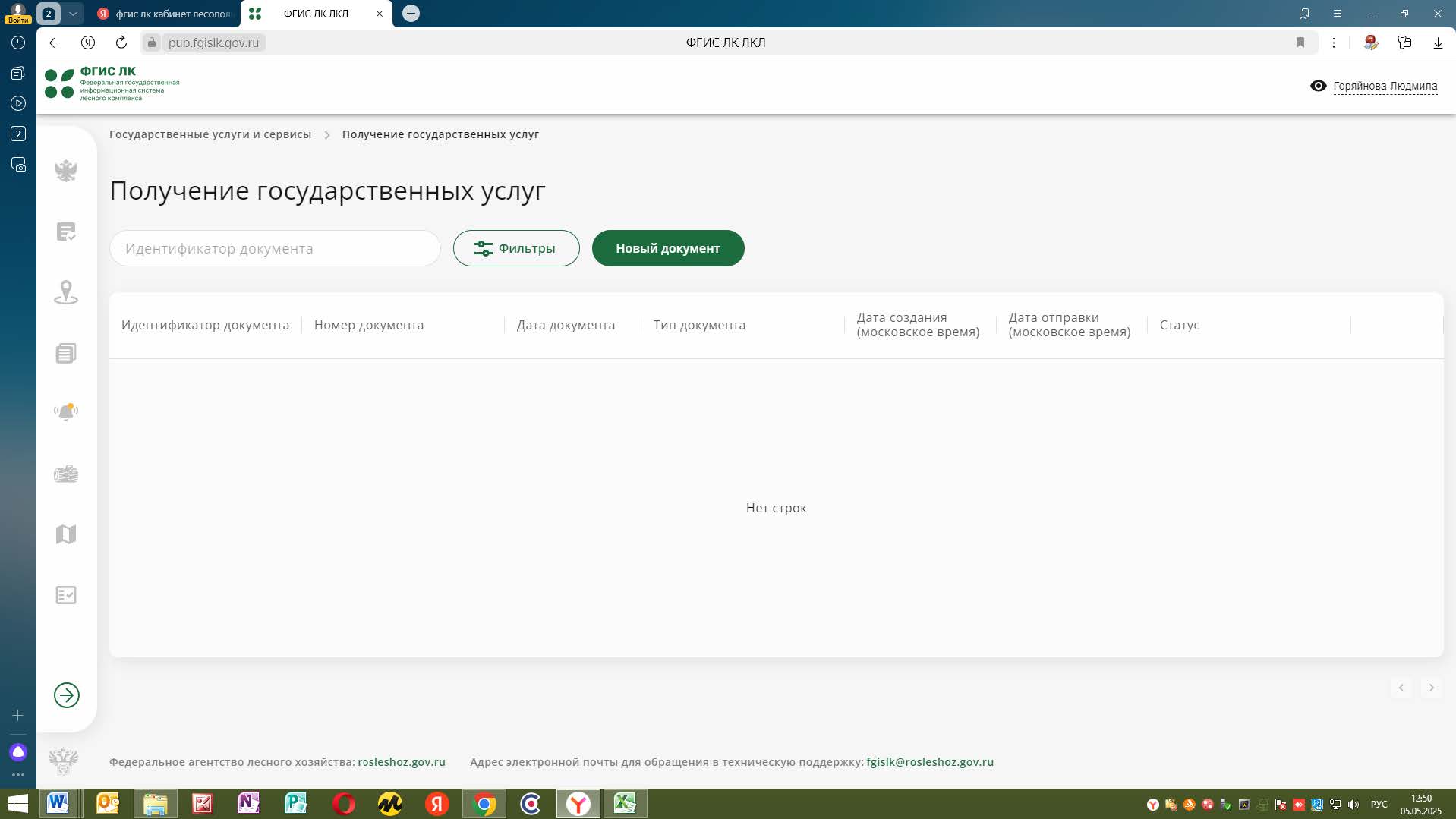Reload the current page
Image resolution: width=1456 pixels, height=819 pixels.
coord(121,43)
